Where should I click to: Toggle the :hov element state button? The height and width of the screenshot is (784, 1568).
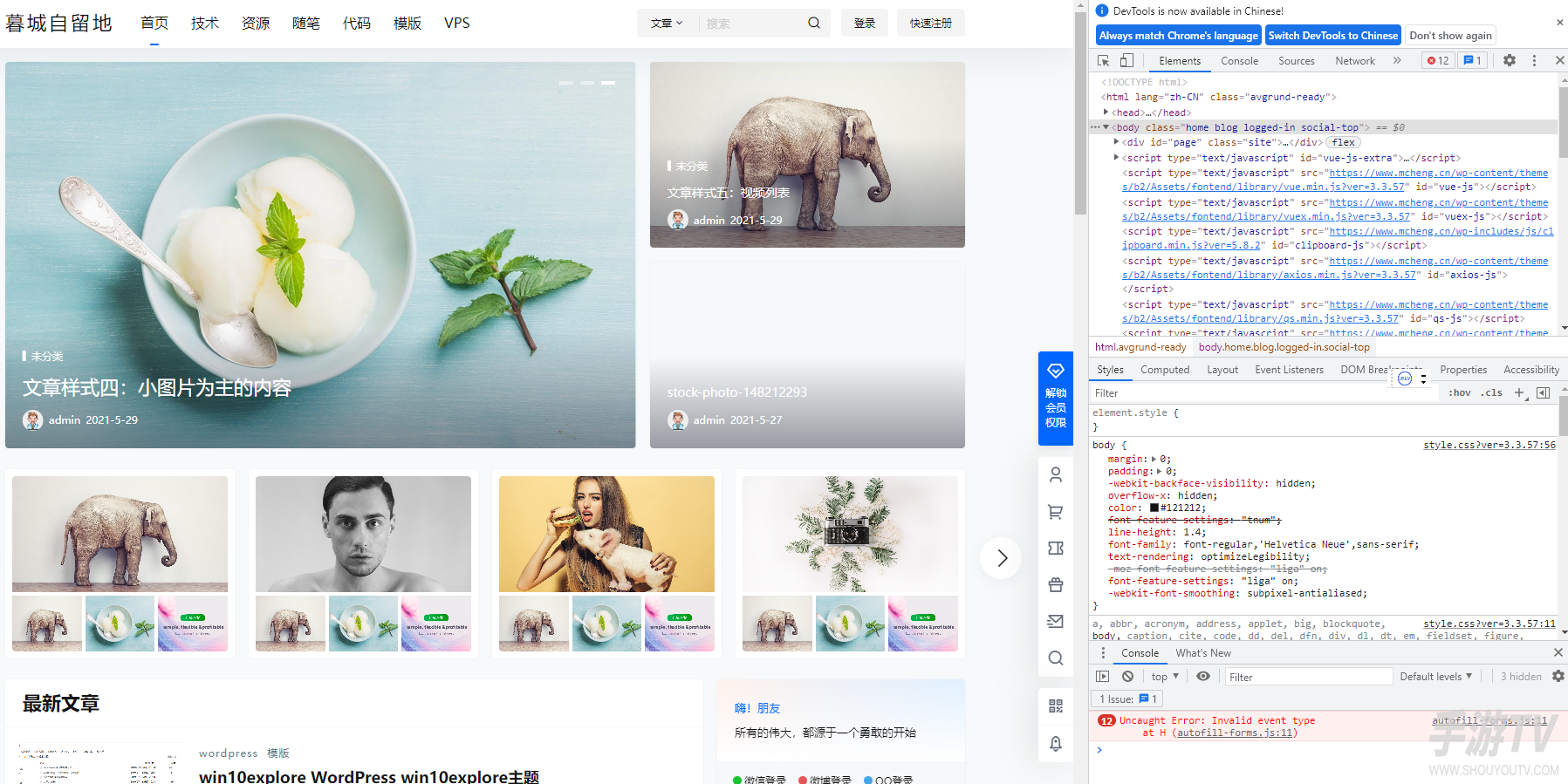[1460, 392]
